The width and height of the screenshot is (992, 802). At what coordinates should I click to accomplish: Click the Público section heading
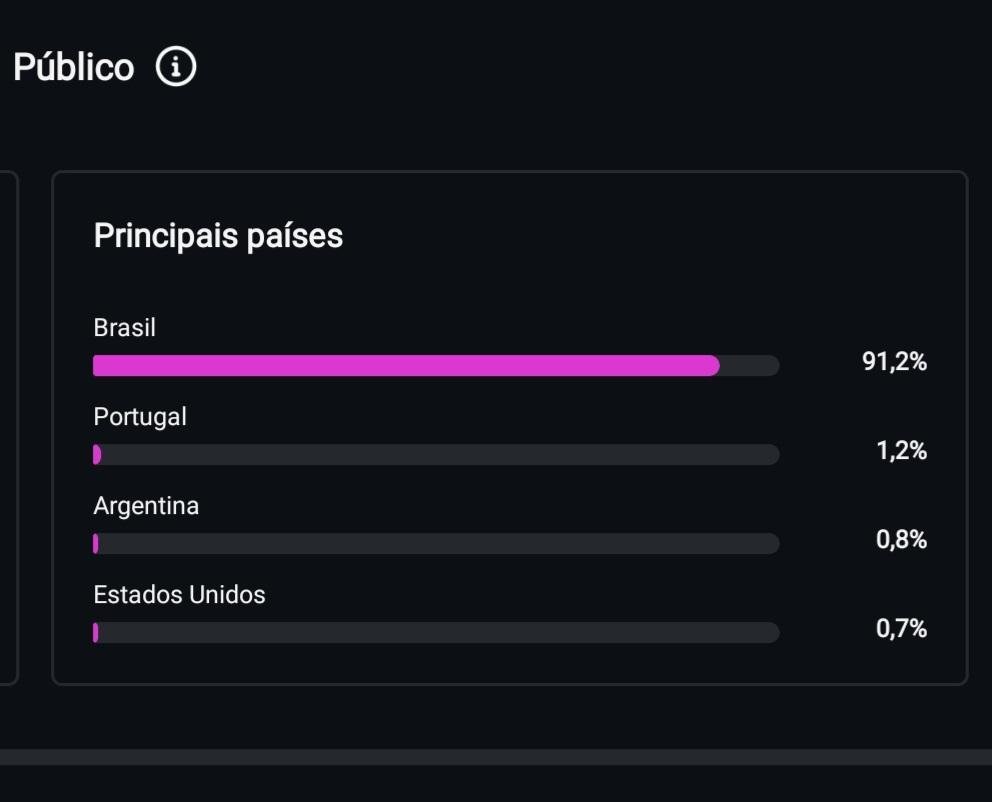click(x=73, y=67)
